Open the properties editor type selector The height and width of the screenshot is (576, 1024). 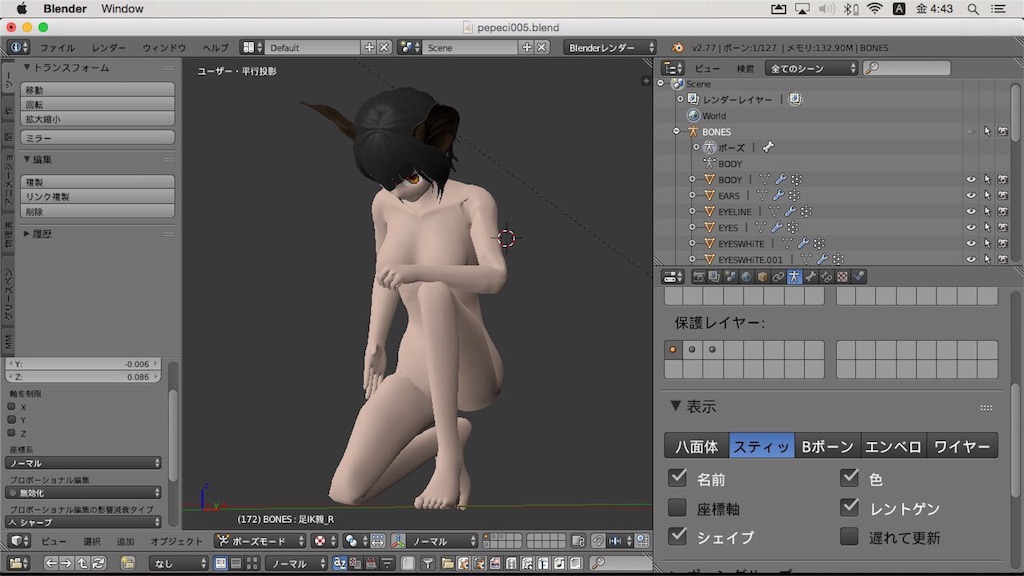pyautogui.click(x=673, y=277)
